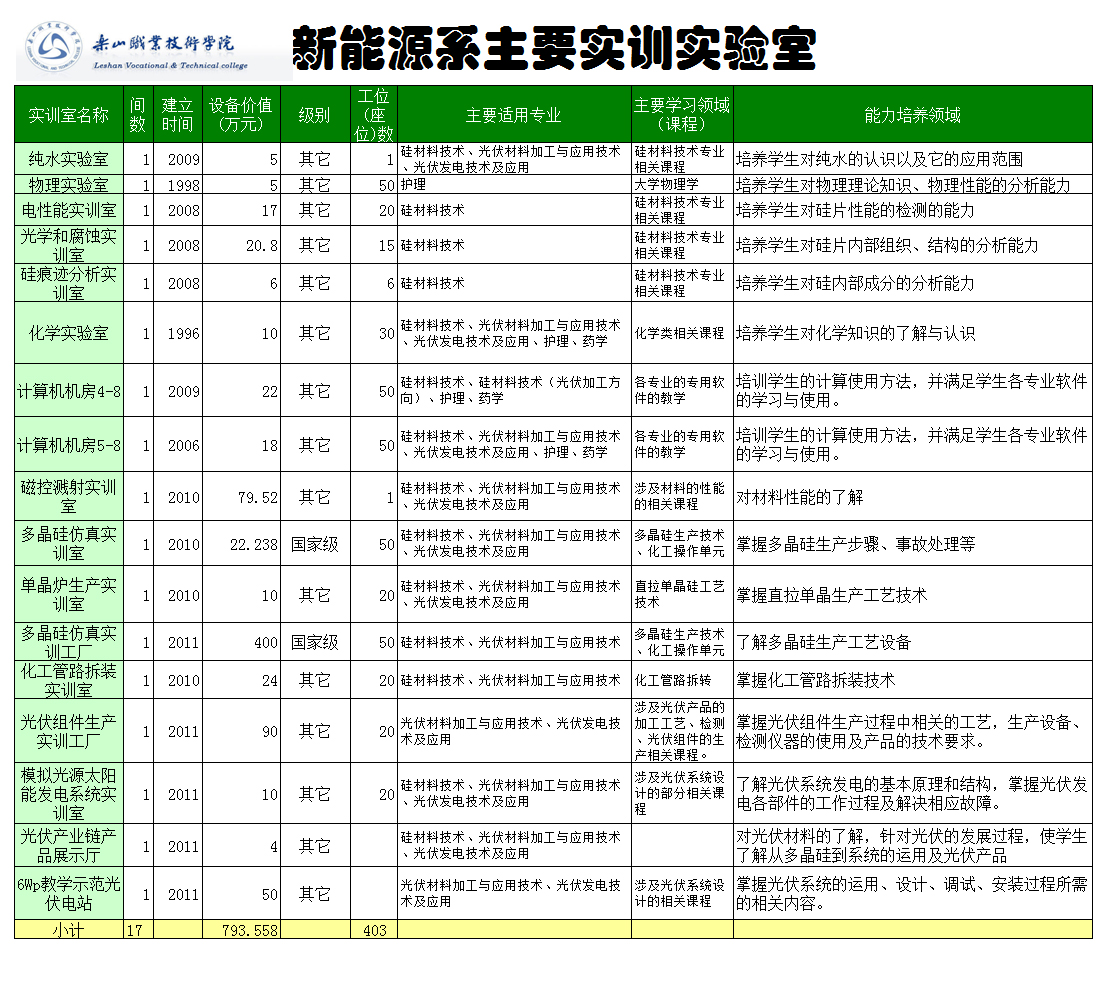1112x1000 pixels.
Task: Click the title 新能源系主要实训实验室
Action: tap(553, 47)
